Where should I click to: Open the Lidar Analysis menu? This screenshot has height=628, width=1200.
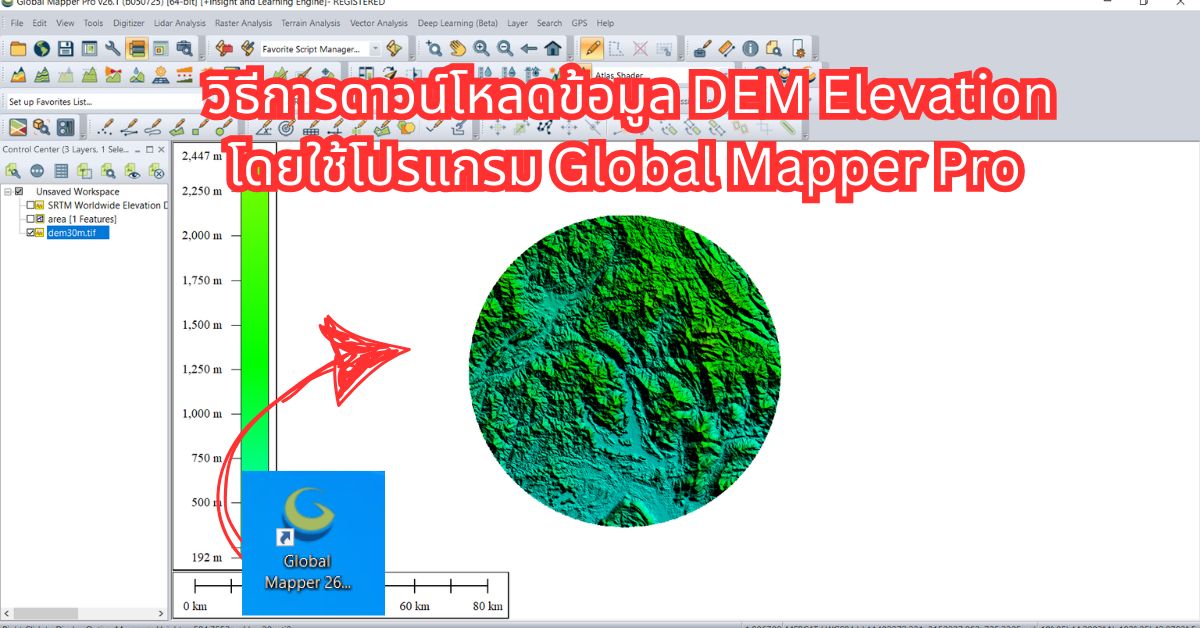pyautogui.click(x=180, y=23)
